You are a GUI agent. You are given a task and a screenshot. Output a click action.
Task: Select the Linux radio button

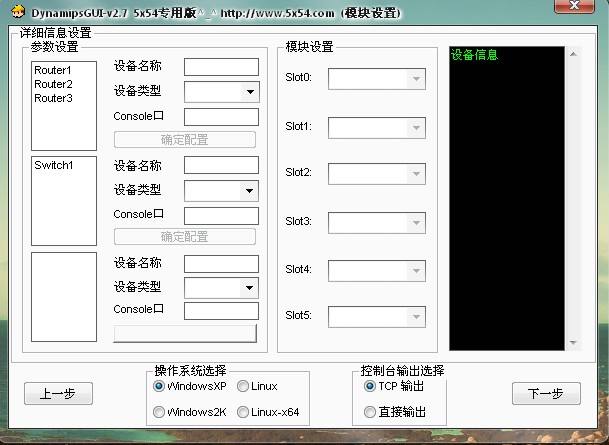click(x=243, y=386)
